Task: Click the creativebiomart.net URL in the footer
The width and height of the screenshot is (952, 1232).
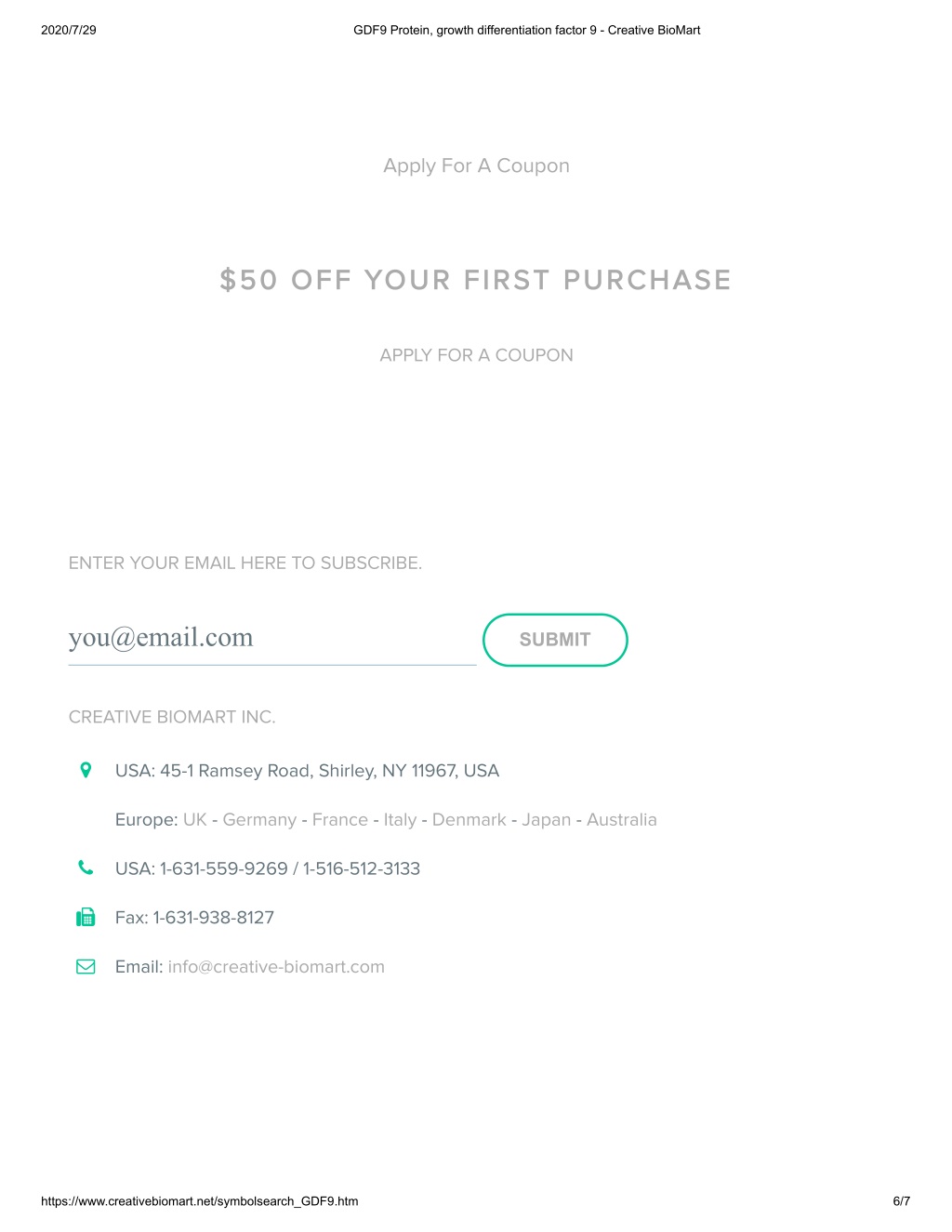Action: pos(200,1201)
